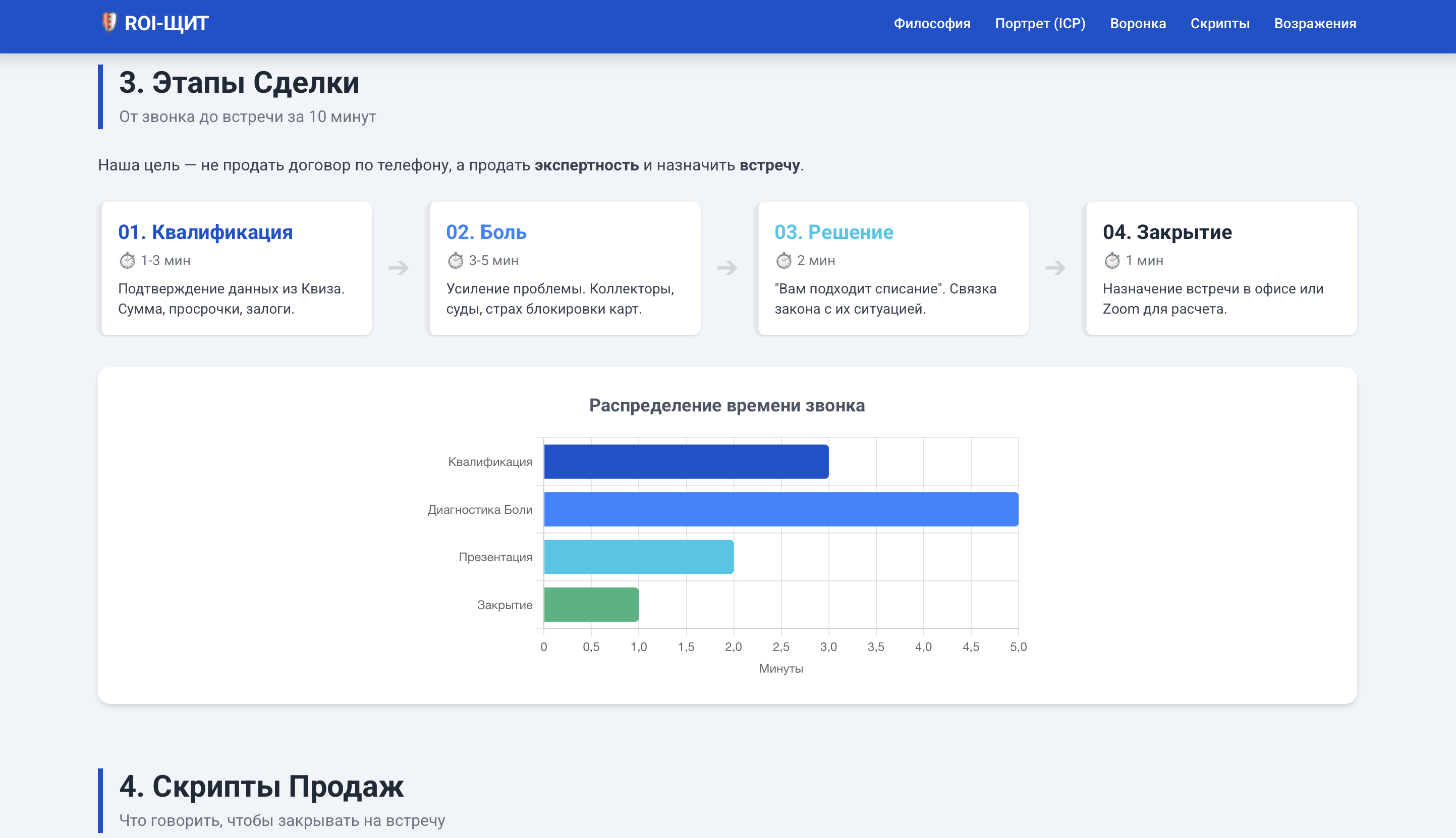Click the Диагностика Боли chart bar
1456x838 pixels.
pyautogui.click(x=780, y=509)
